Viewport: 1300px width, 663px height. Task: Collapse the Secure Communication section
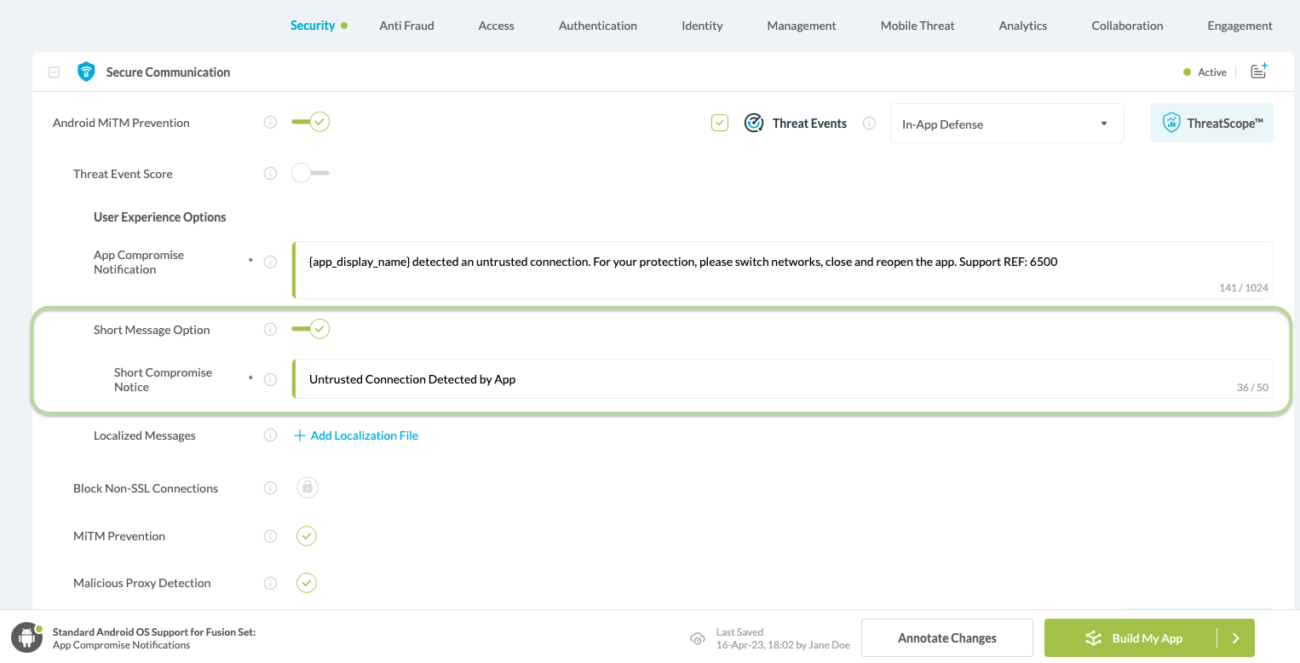(x=54, y=72)
